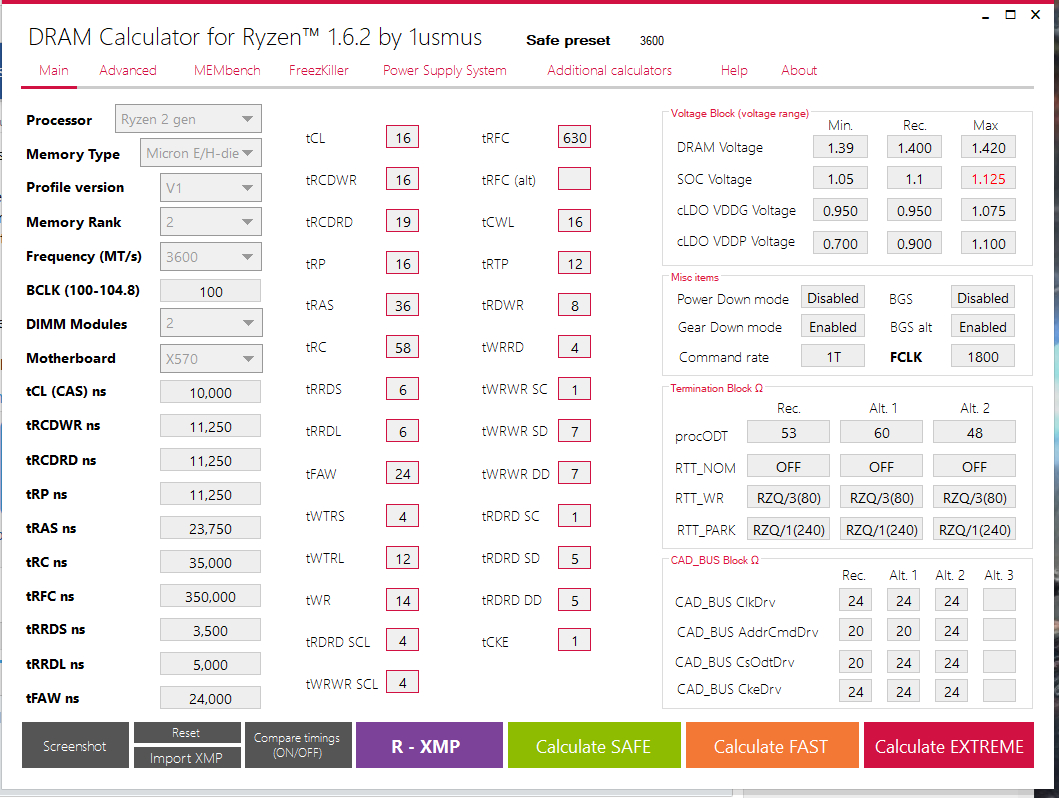Click the Import XMP button

point(187,757)
